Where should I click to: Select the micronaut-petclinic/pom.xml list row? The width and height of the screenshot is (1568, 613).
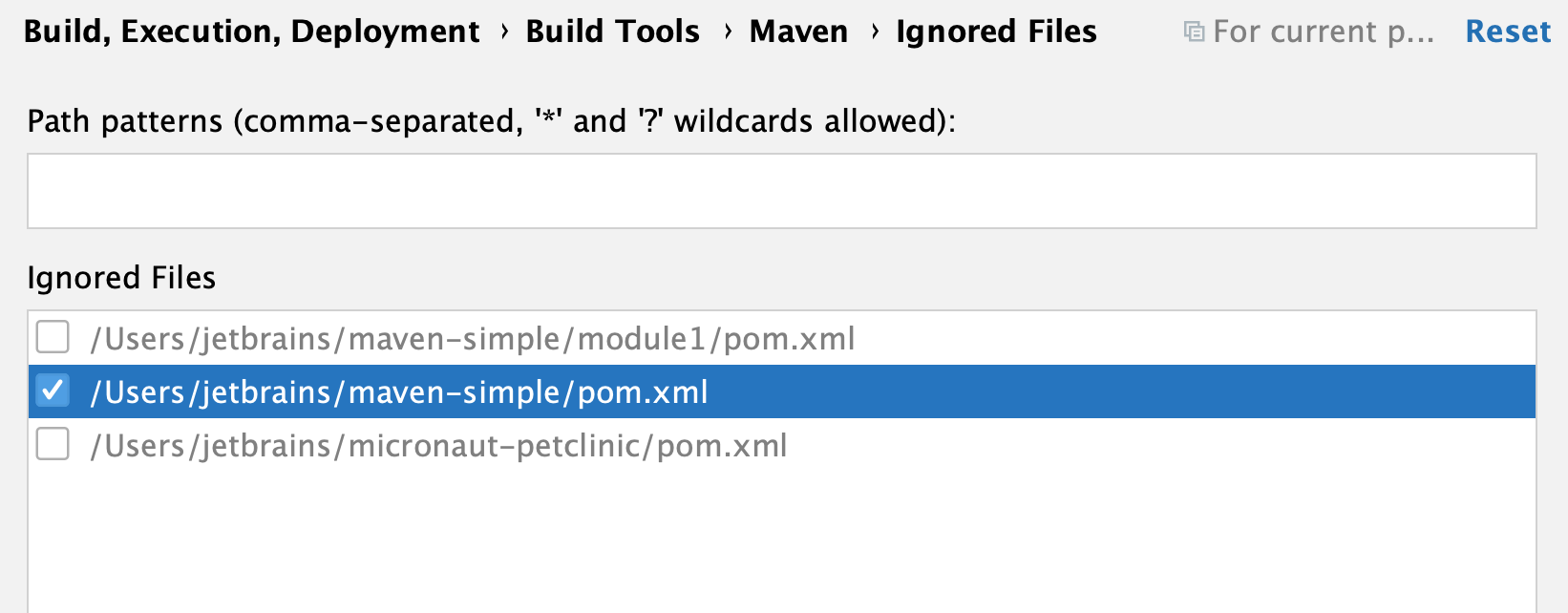tap(438, 444)
